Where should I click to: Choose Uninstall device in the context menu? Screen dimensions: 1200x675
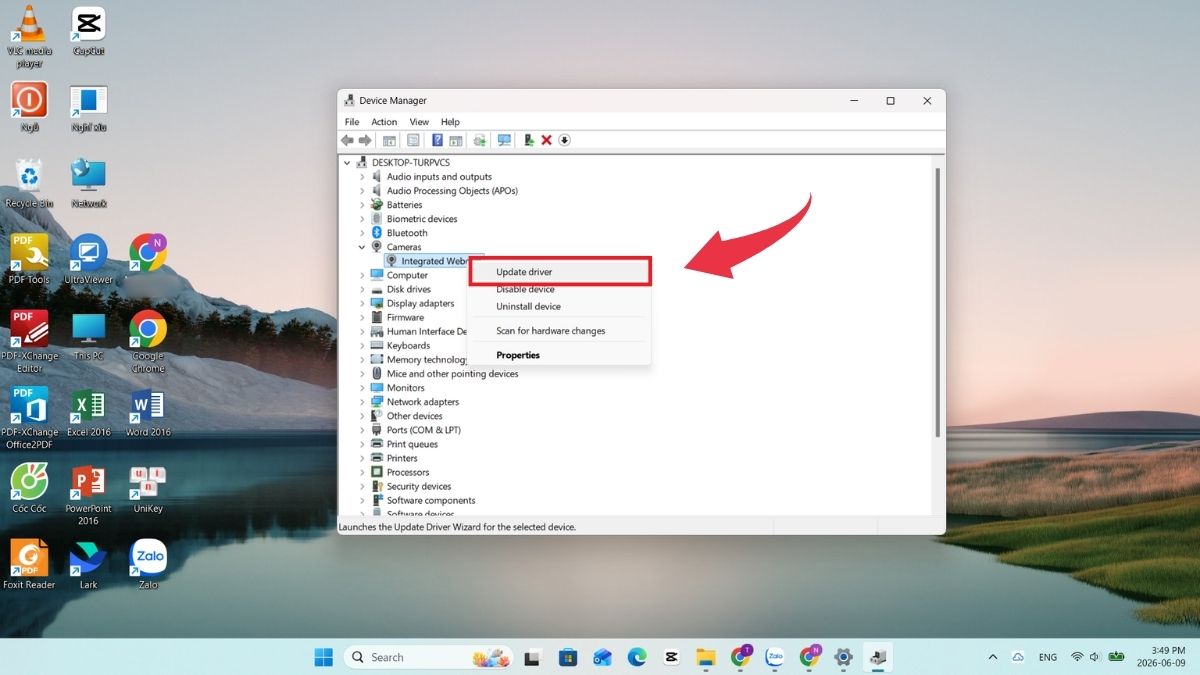click(x=560, y=307)
